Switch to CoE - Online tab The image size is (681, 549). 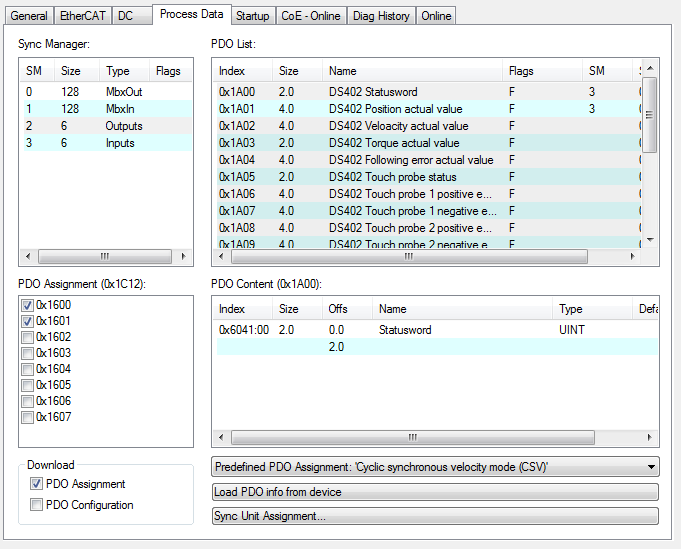point(311,16)
